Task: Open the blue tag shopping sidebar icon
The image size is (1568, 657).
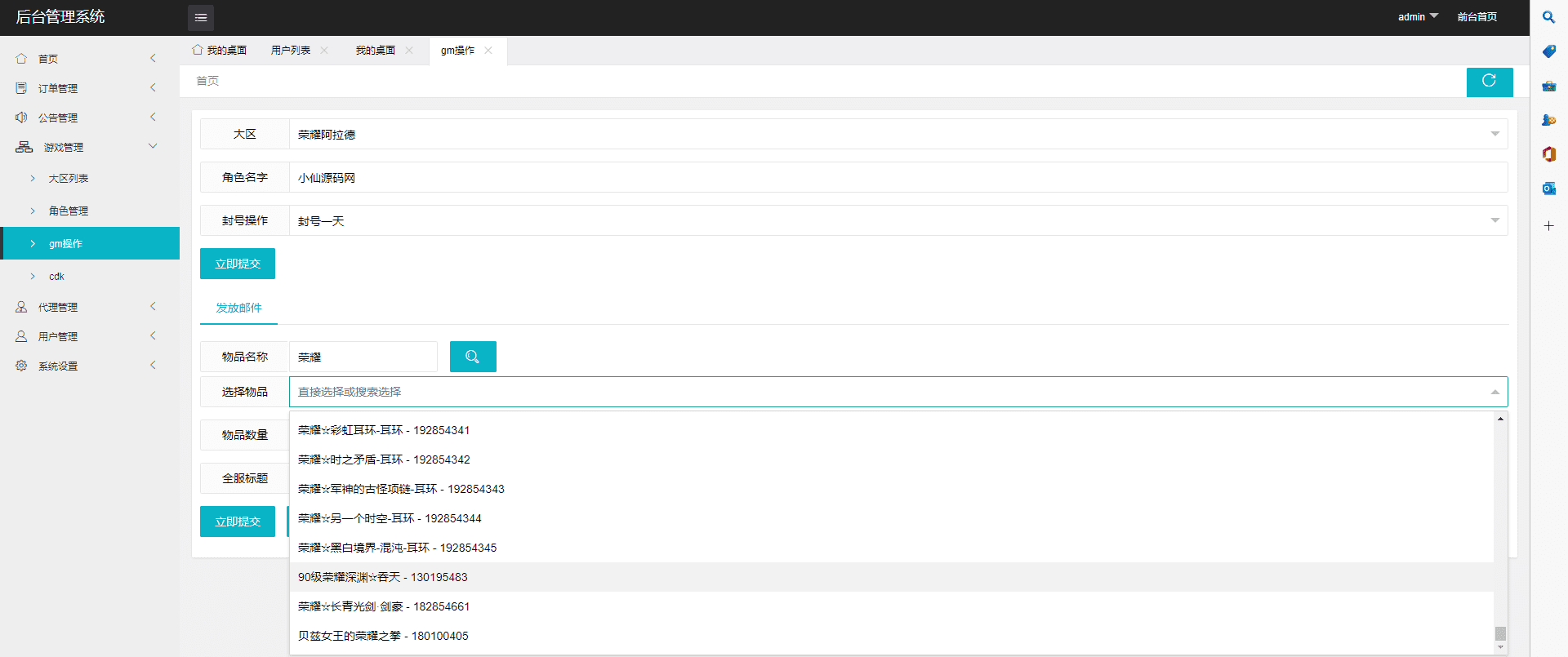Action: (1548, 51)
